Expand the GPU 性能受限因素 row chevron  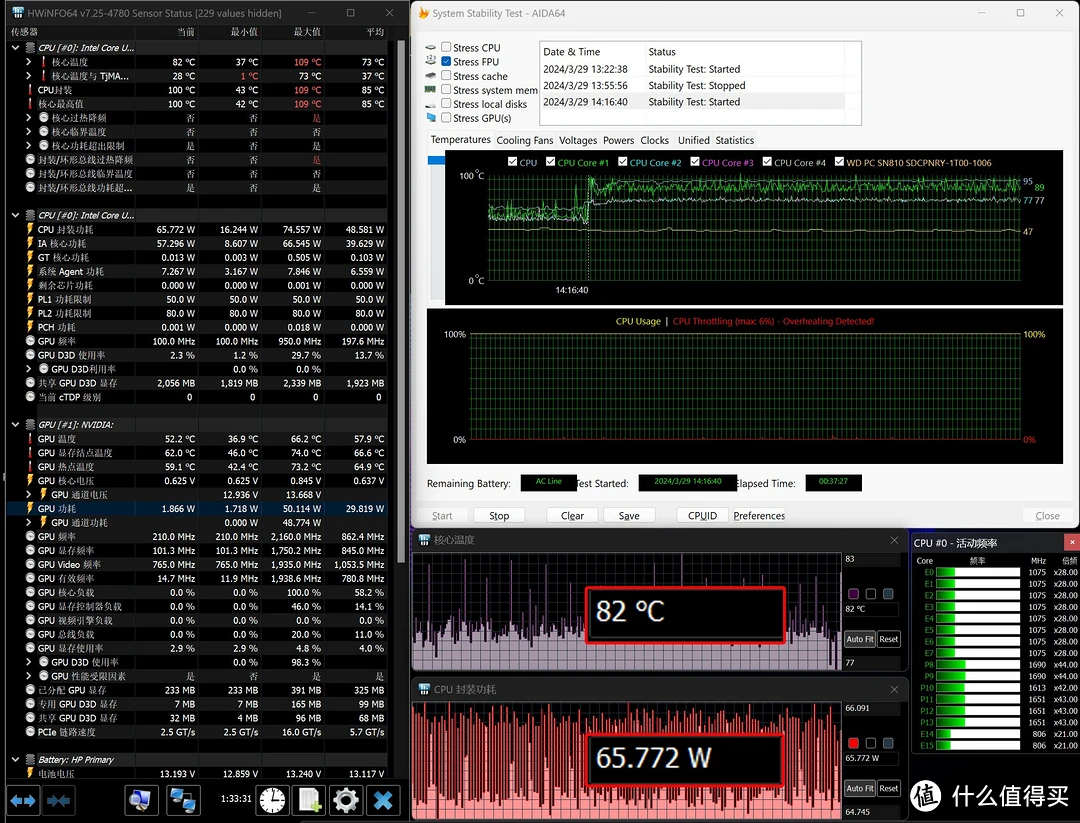(29, 676)
